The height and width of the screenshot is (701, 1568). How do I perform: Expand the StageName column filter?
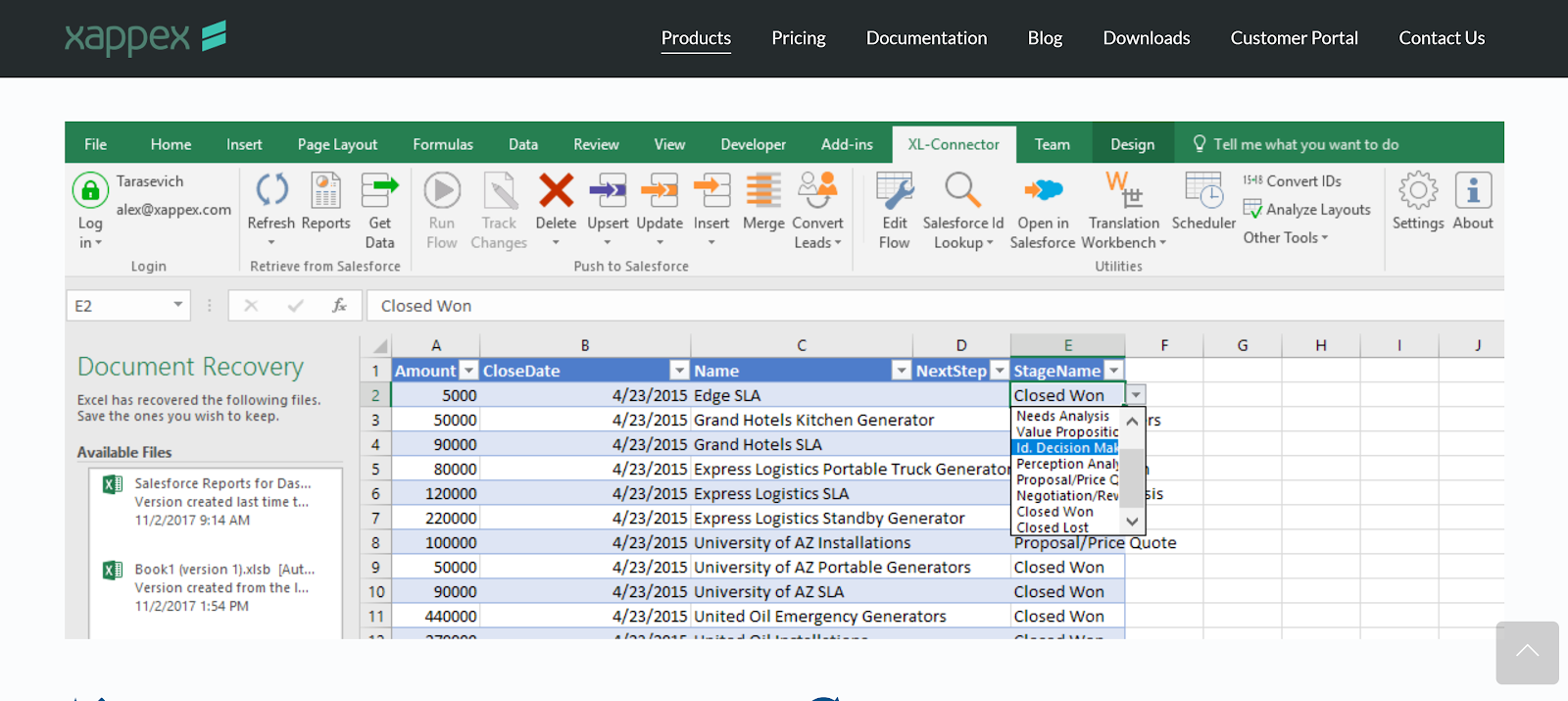tap(1113, 371)
